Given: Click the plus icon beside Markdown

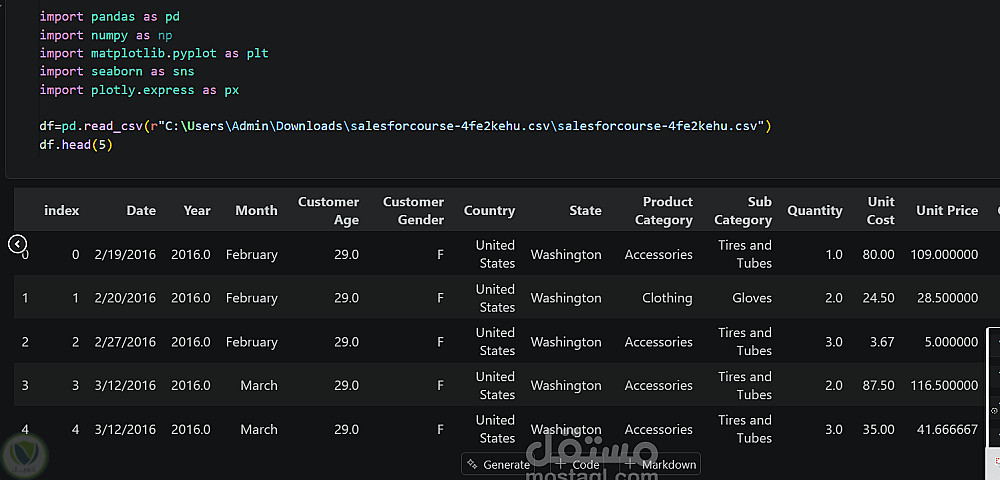Looking at the screenshot, I should tap(630, 464).
